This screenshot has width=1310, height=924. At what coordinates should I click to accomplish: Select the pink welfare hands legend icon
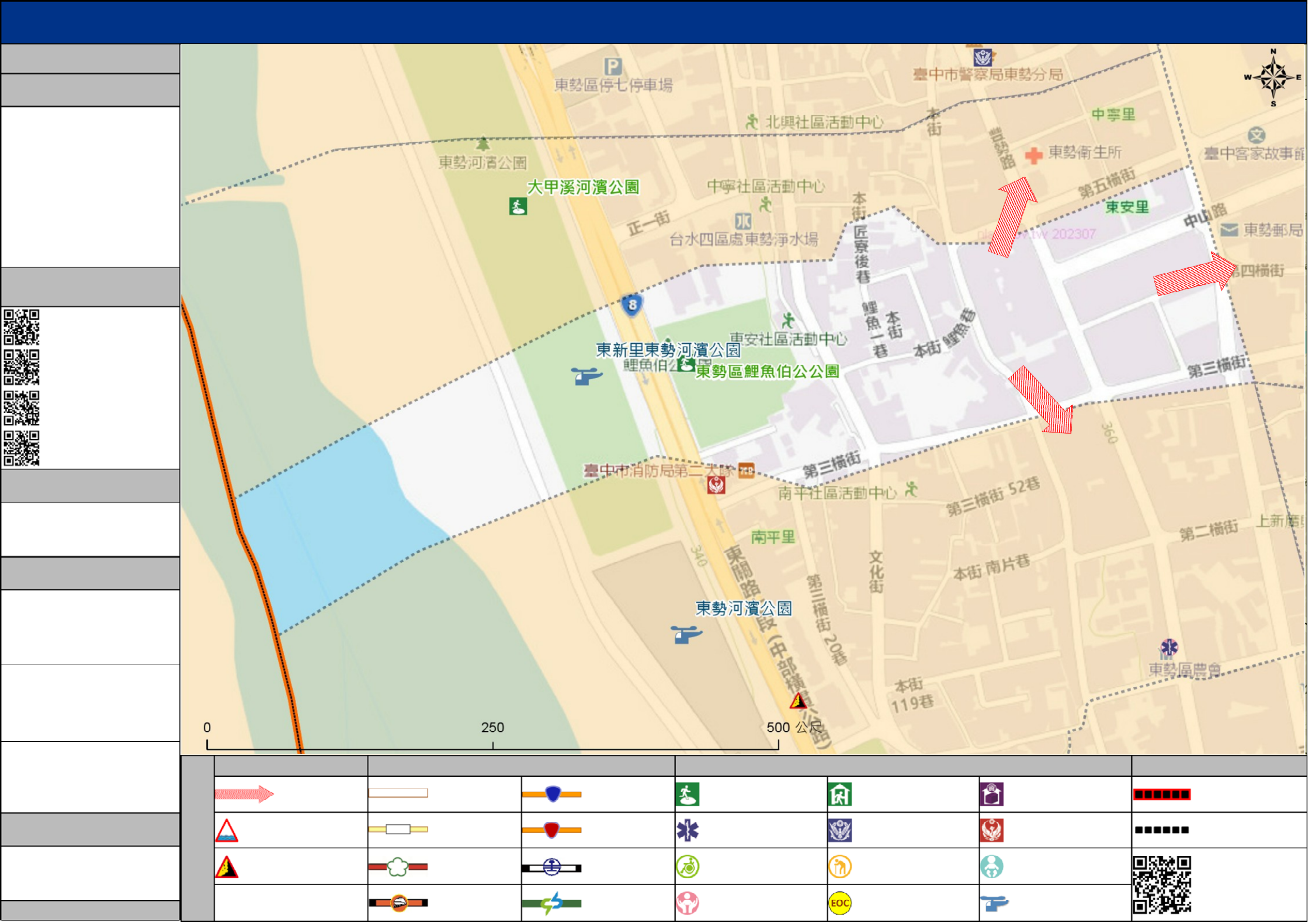(688, 904)
